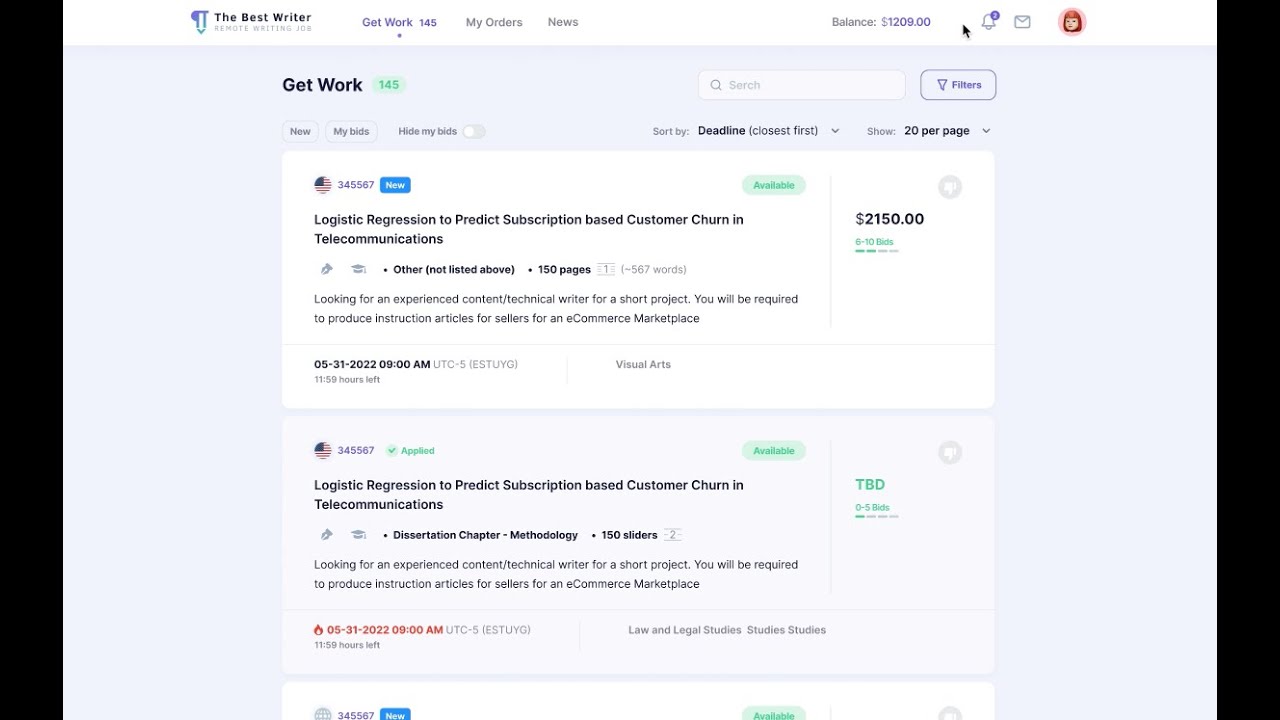Click the US flag on first order
This screenshot has width=1280, height=720.
[x=323, y=185]
